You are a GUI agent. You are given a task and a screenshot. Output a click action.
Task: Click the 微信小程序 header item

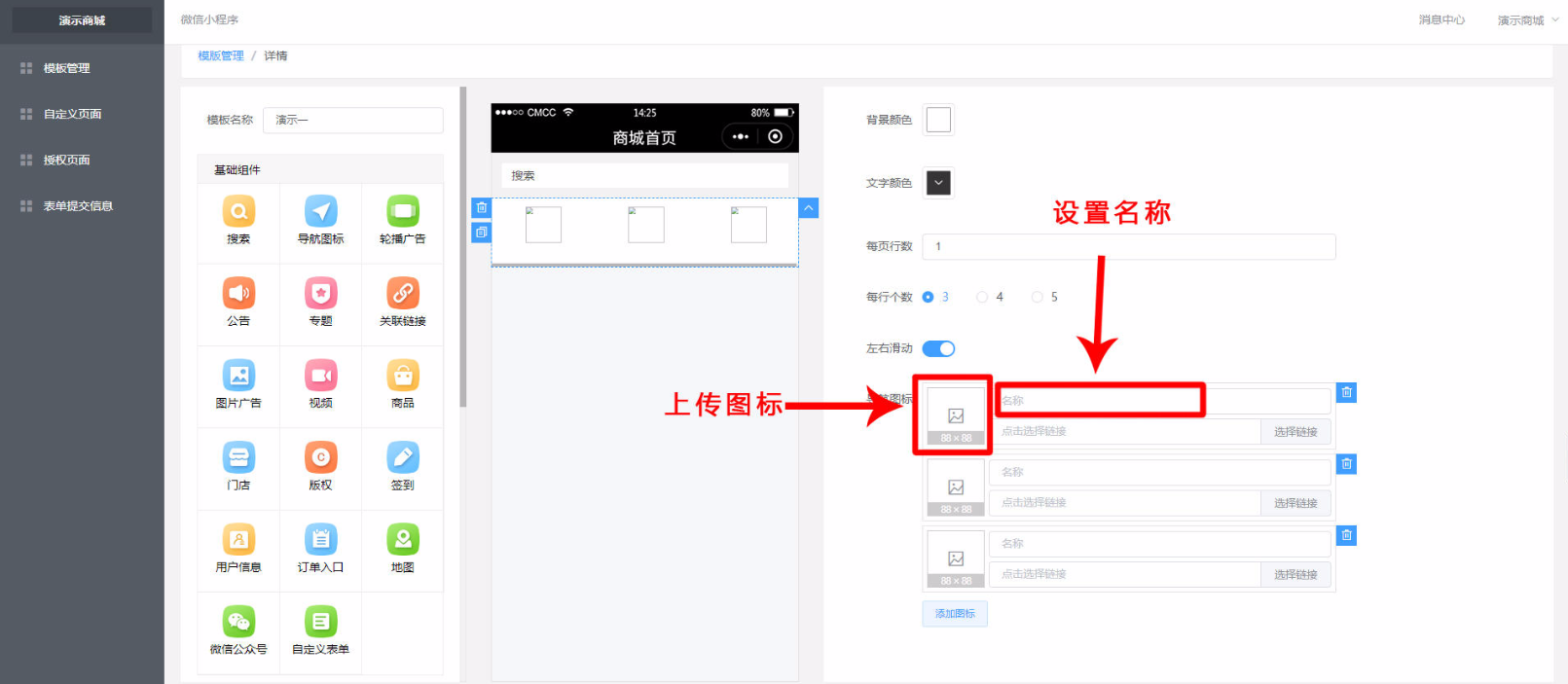[209, 19]
